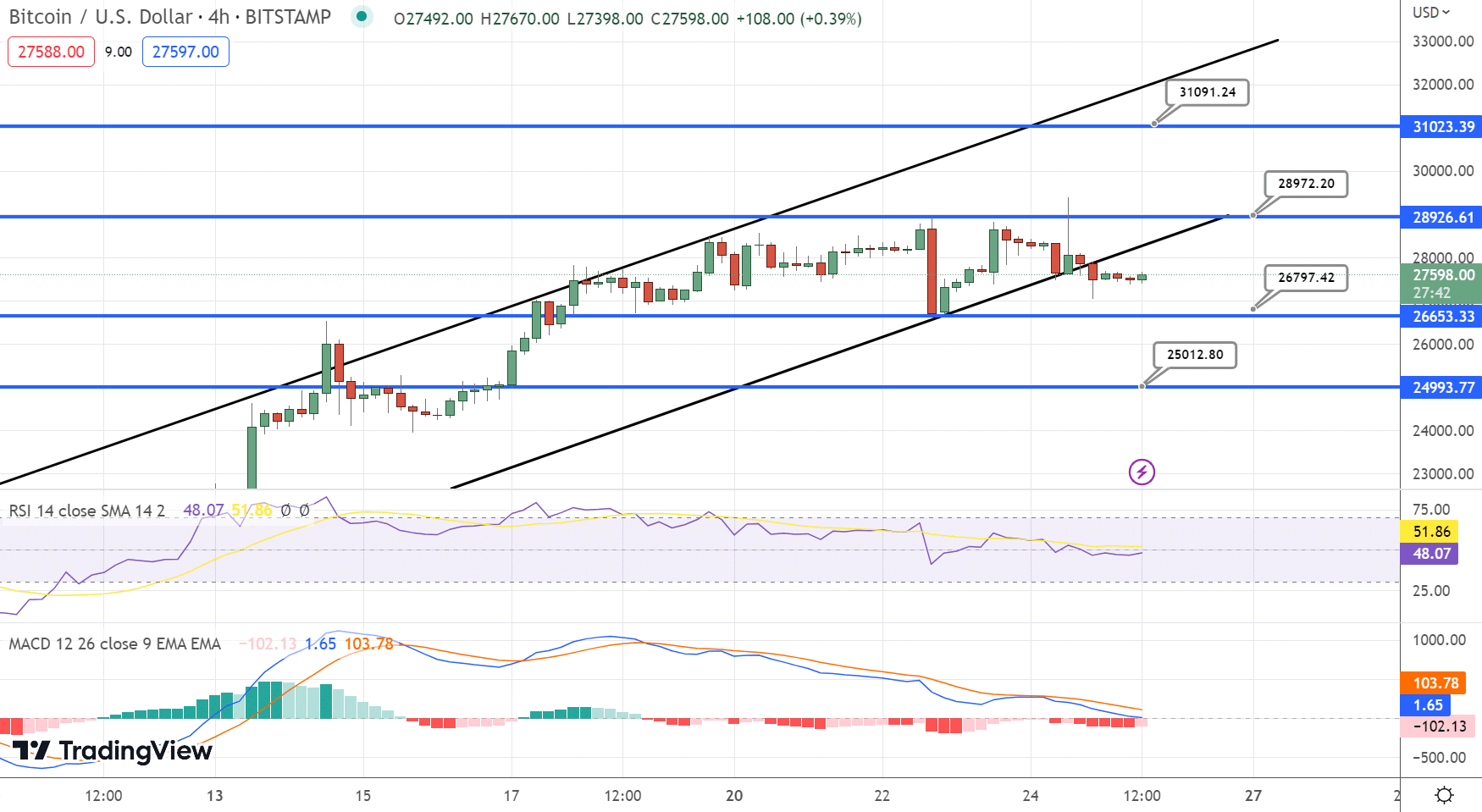Click the RSI 14 close SMA 14 2 legend

coord(87,511)
